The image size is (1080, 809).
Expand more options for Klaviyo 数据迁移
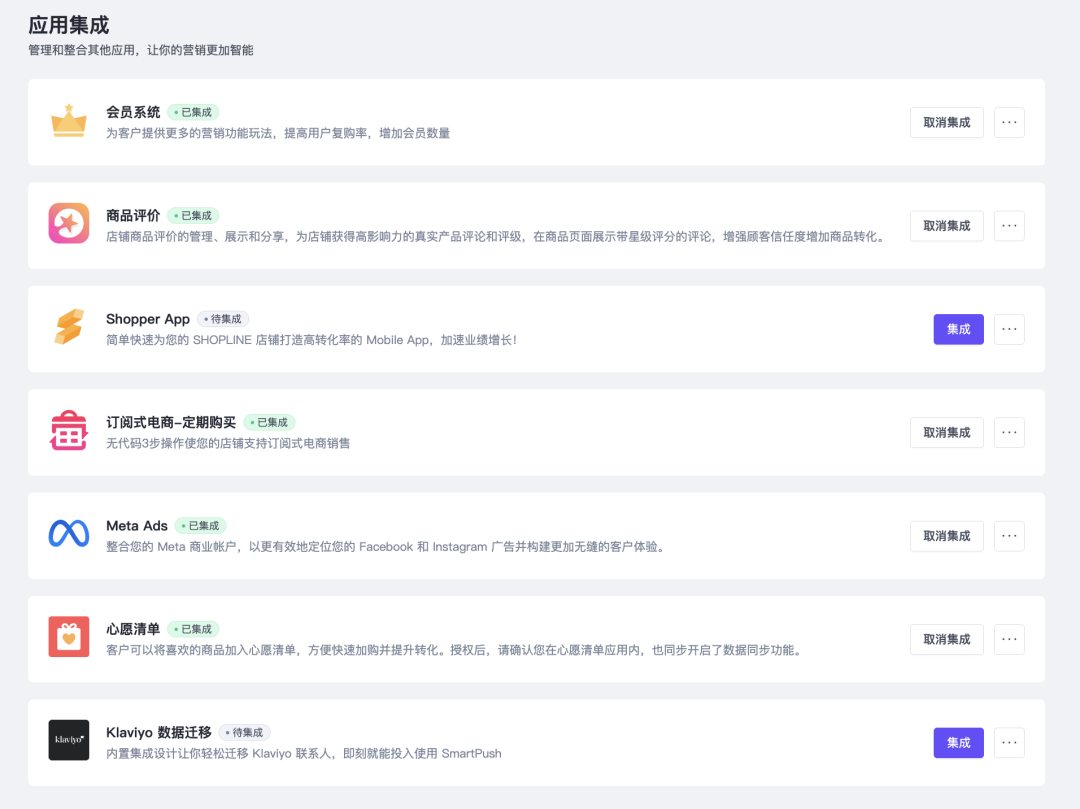[x=1009, y=742]
